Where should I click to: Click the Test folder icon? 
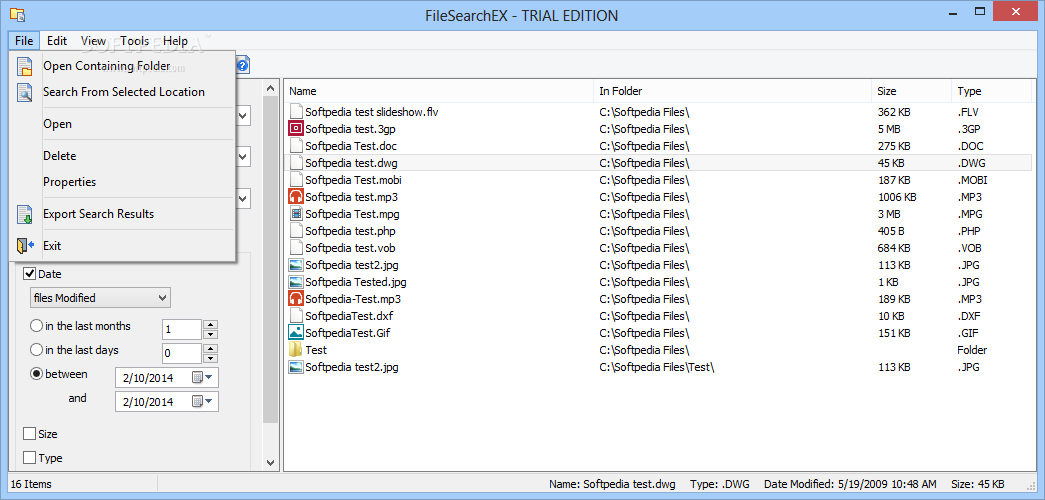click(x=296, y=350)
